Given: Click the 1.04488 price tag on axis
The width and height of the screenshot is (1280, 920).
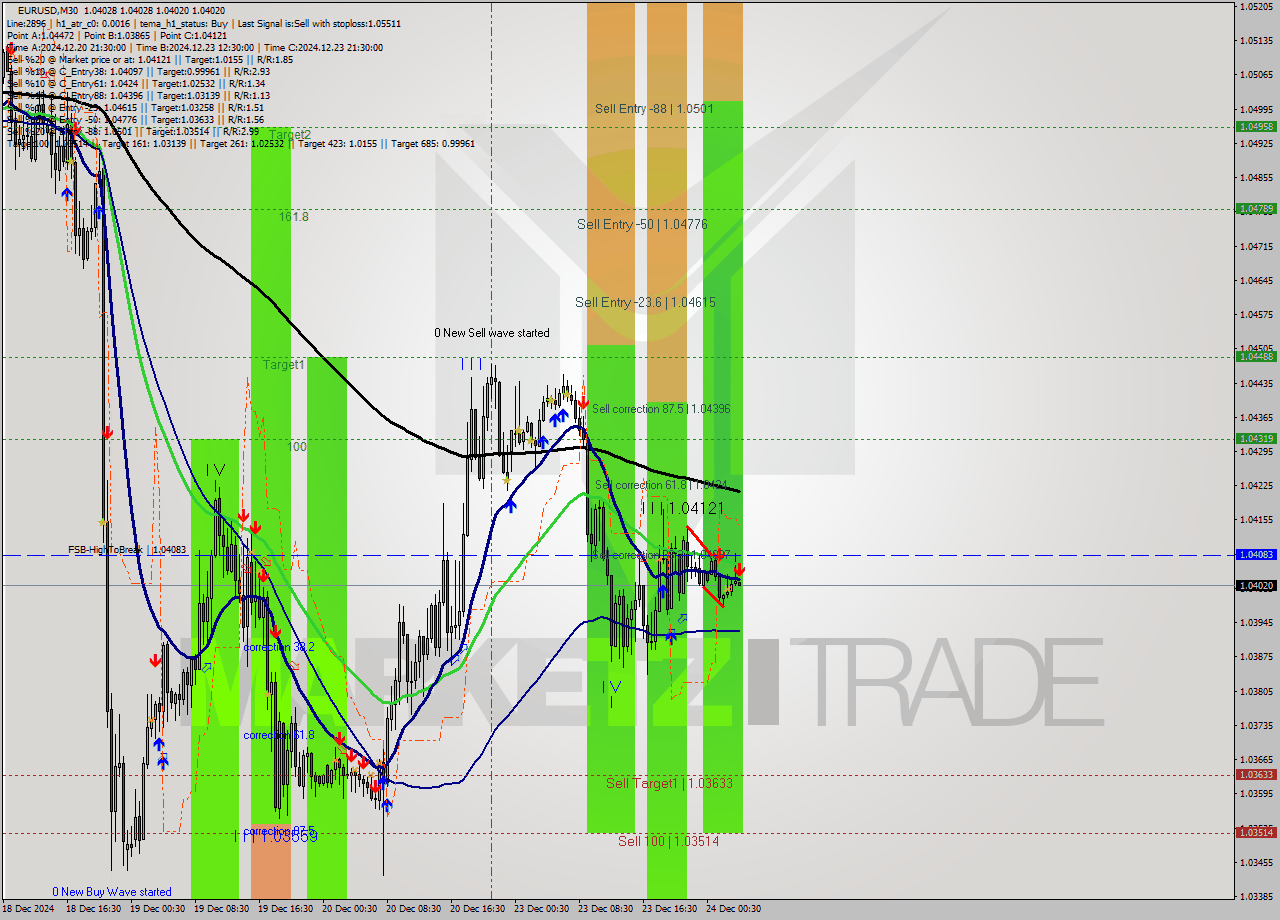Looking at the screenshot, I should coord(1256,356).
